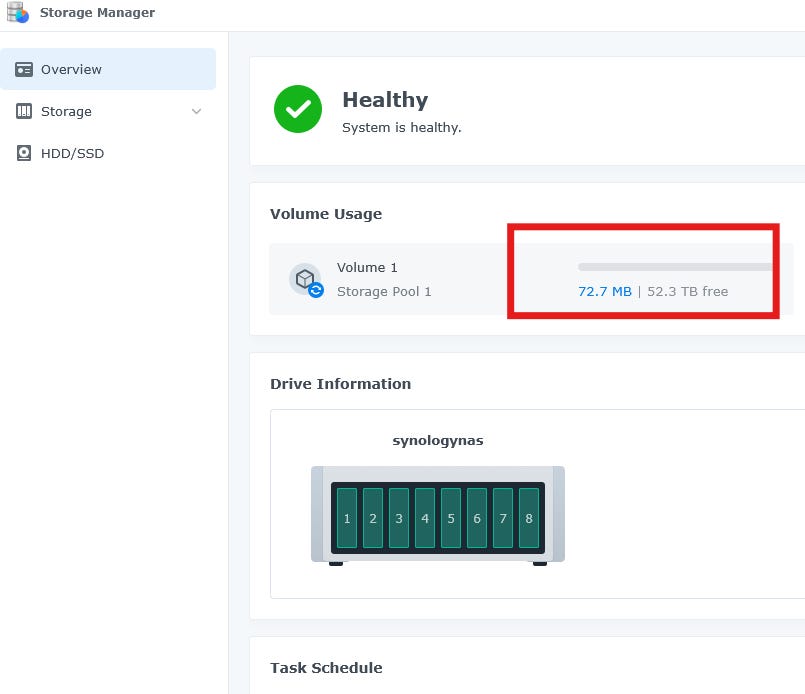The image size is (805, 694).
Task: Click the Healthy status heading
Action: [x=385, y=100]
